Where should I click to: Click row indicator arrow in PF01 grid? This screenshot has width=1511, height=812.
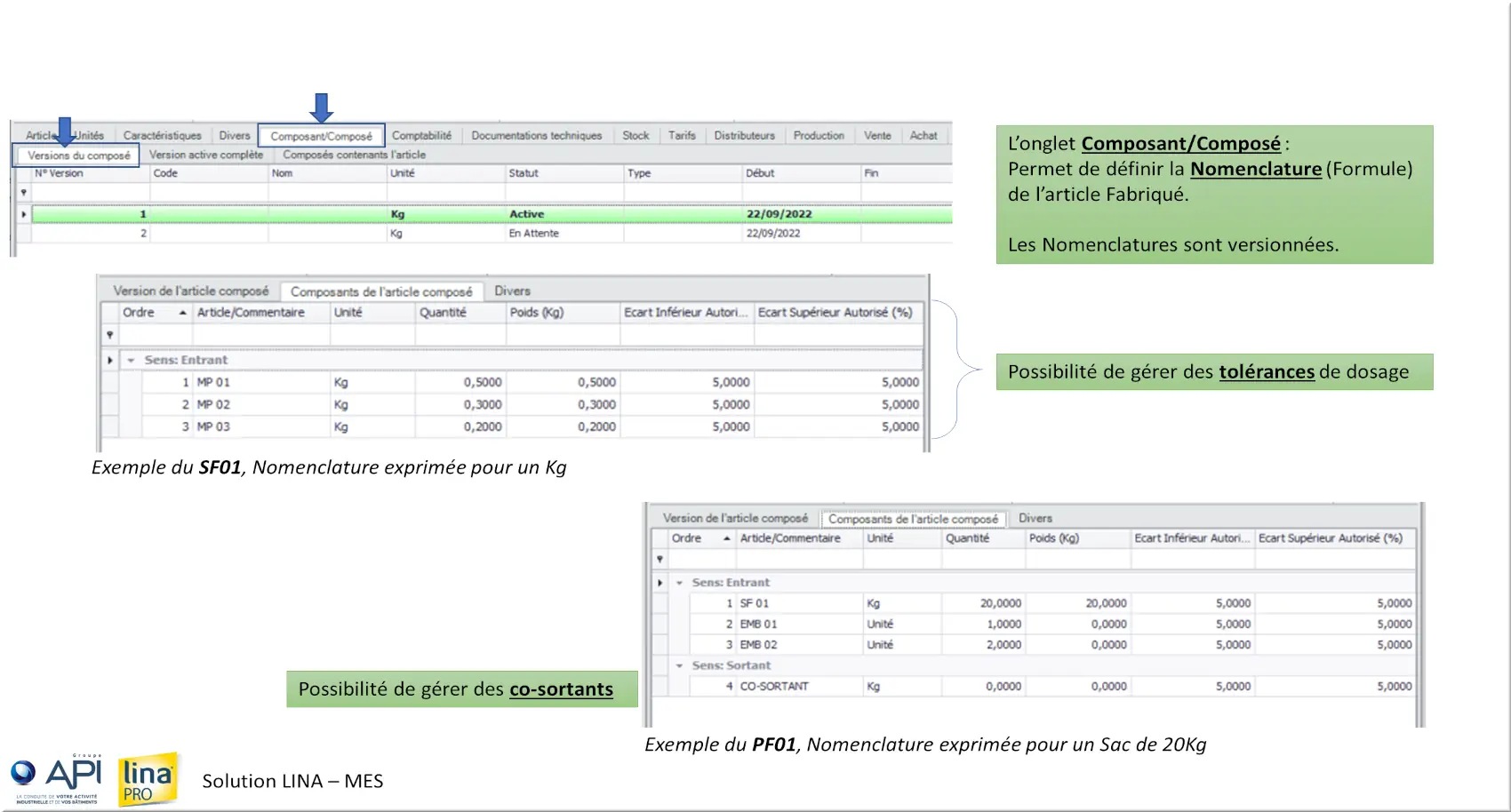(660, 583)
